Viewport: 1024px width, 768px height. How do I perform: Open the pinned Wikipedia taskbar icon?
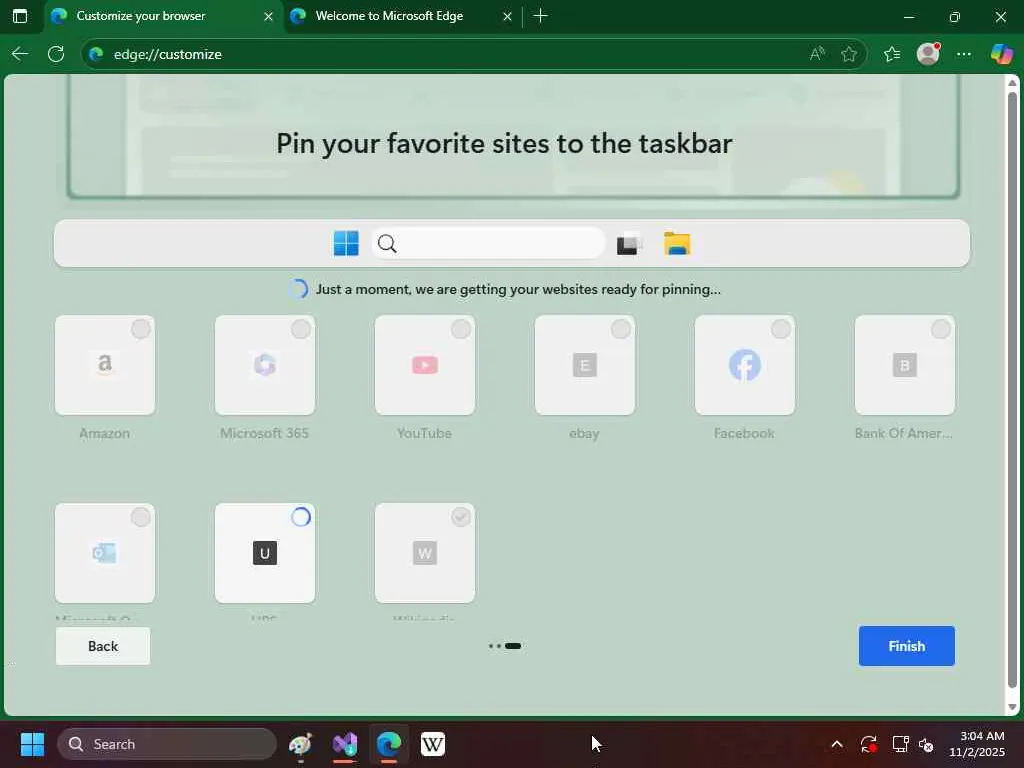pos(432,744)
